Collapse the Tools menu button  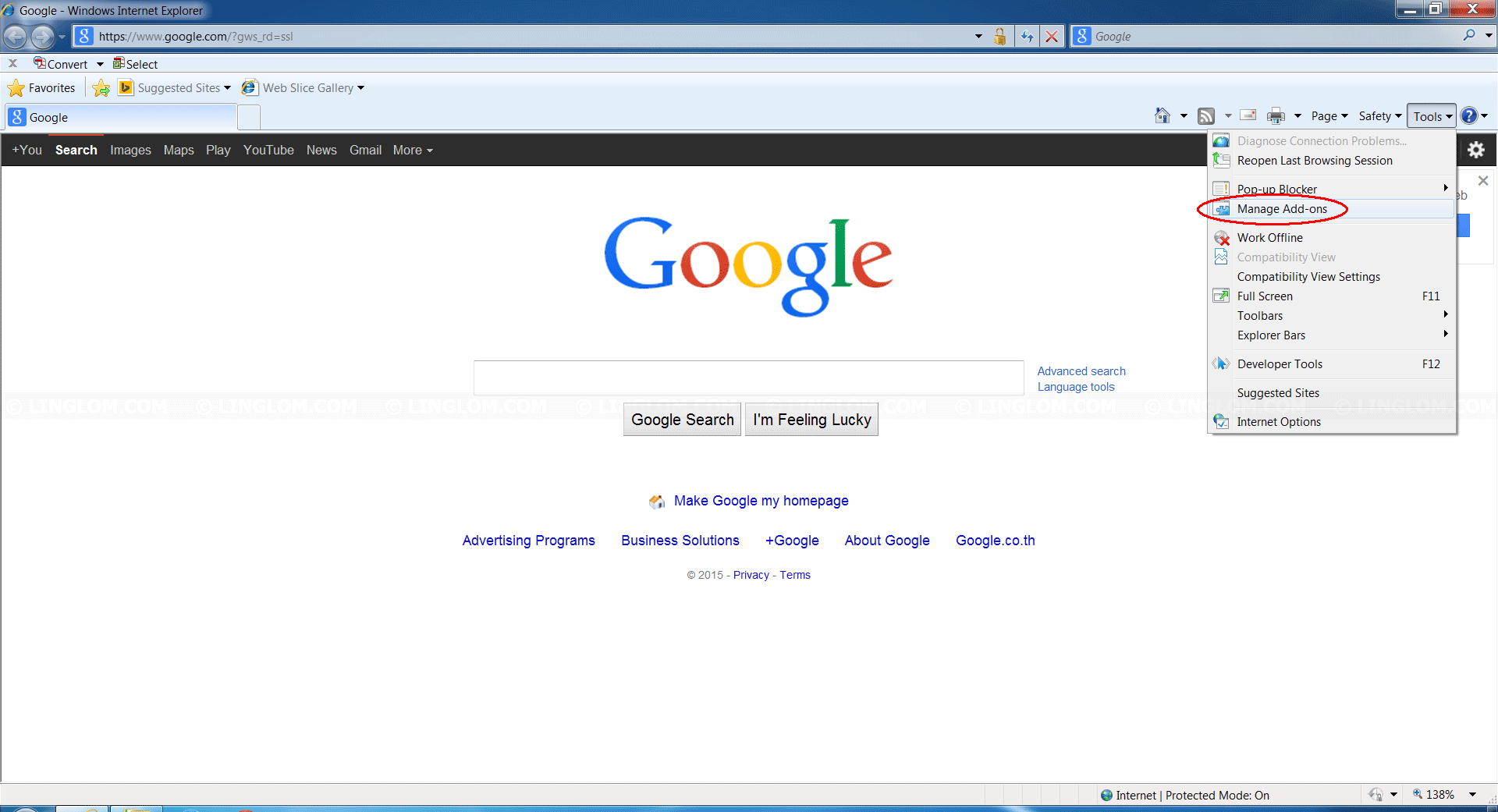pyautogui.click(x=1432, y=116)
